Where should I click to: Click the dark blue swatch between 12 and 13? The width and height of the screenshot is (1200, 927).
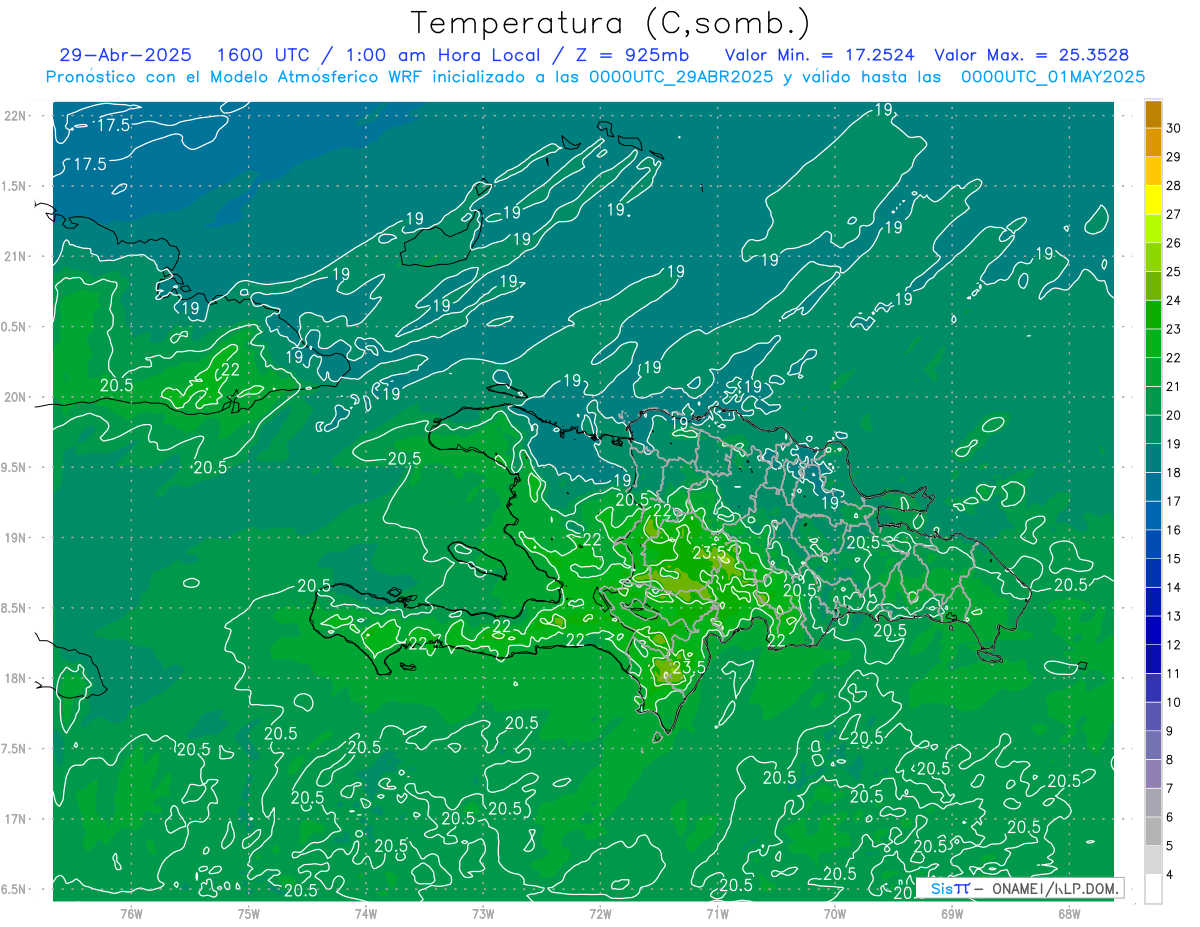(1153, 630)
